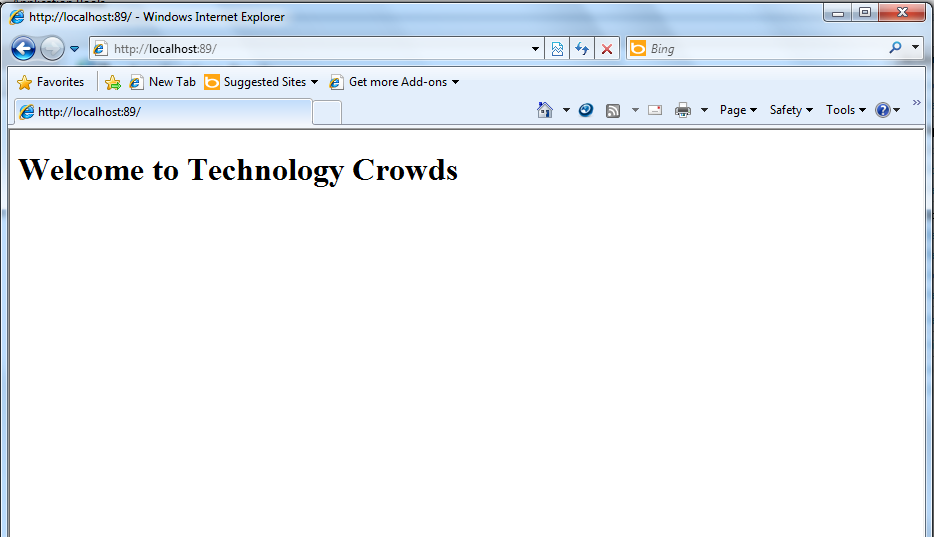Go back with the blue Back arrow

23,49
